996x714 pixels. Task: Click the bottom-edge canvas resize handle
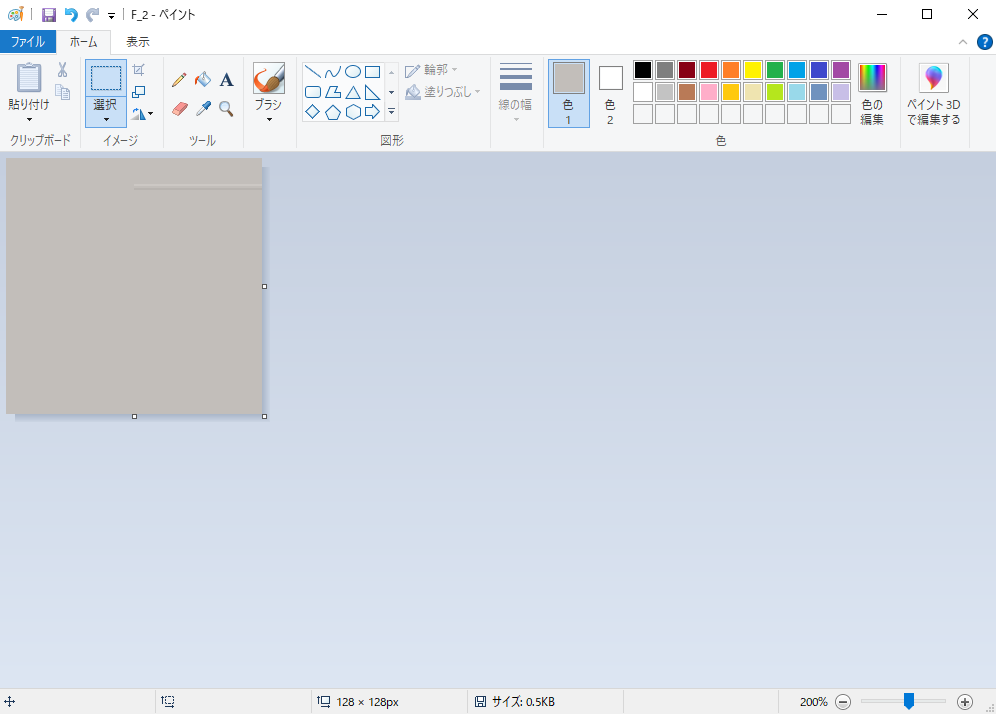(134, 417)
